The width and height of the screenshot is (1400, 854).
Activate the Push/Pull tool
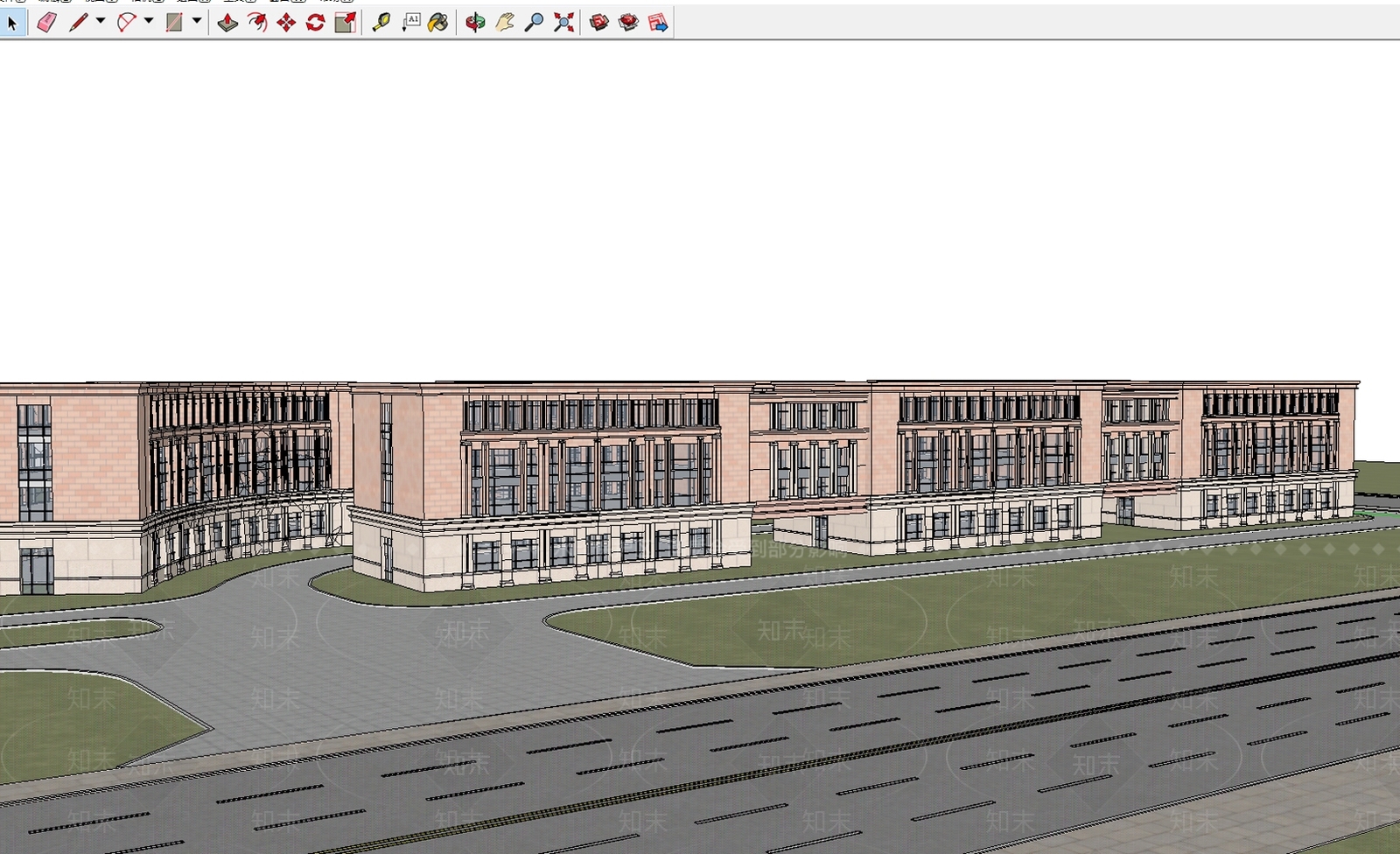(x=227, y=23)
